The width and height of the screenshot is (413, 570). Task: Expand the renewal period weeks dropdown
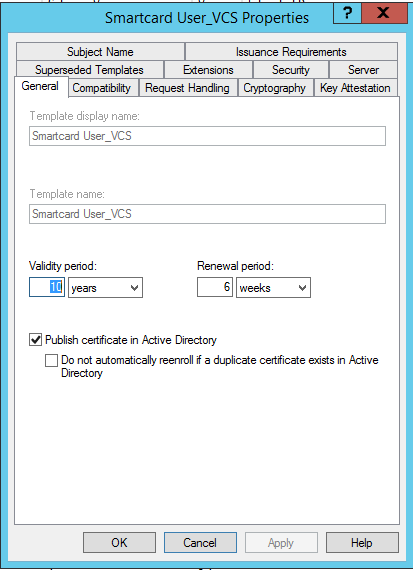coord(273,288)
